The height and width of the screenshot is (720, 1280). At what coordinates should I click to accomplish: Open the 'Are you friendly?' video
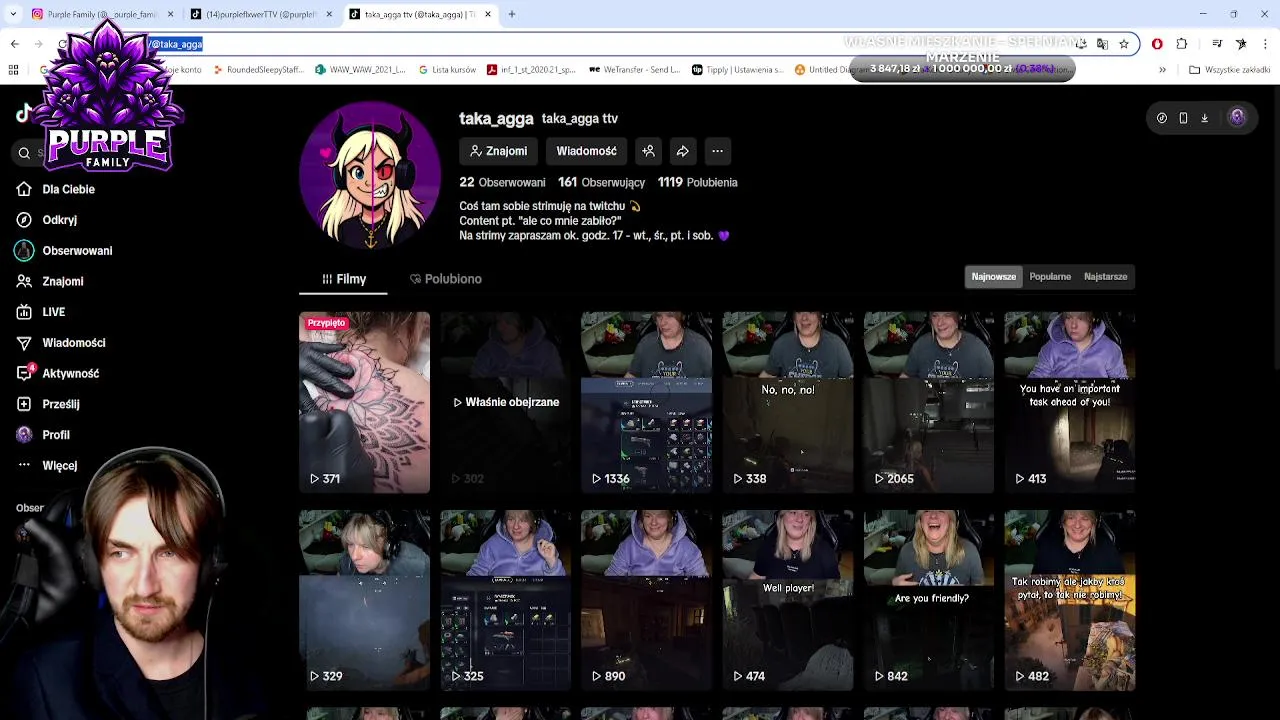point(929,600)
